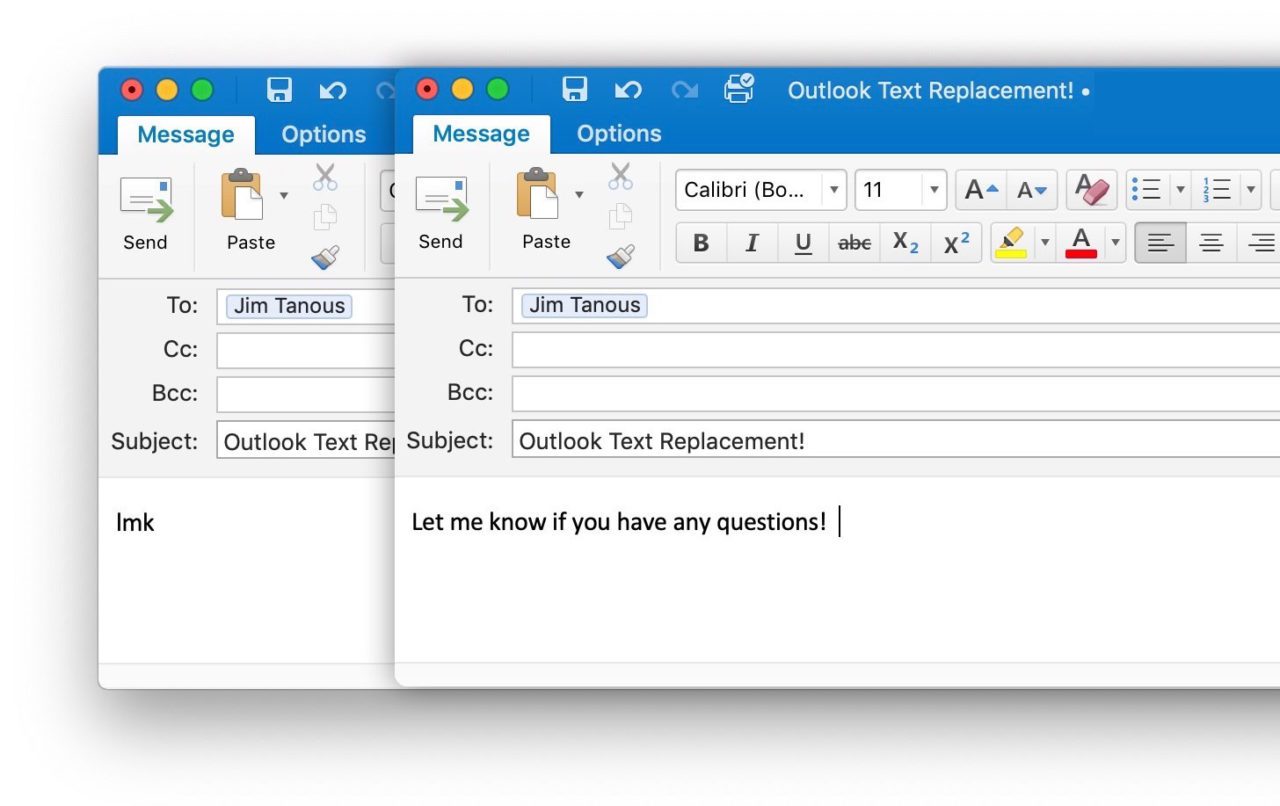The image size is (1280, 806).
Task: Select Message tab in front window
Action: click(481, 134)
